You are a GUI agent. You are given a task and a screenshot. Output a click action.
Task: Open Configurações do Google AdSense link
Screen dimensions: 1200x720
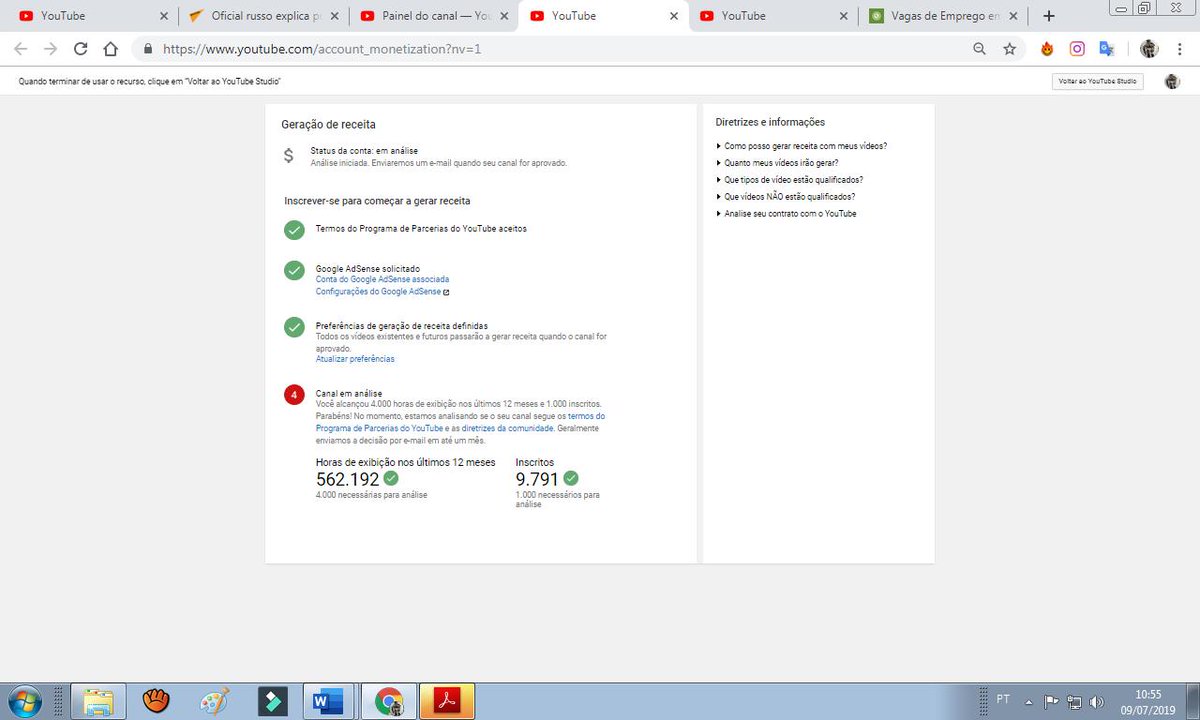tap(379, 292)
